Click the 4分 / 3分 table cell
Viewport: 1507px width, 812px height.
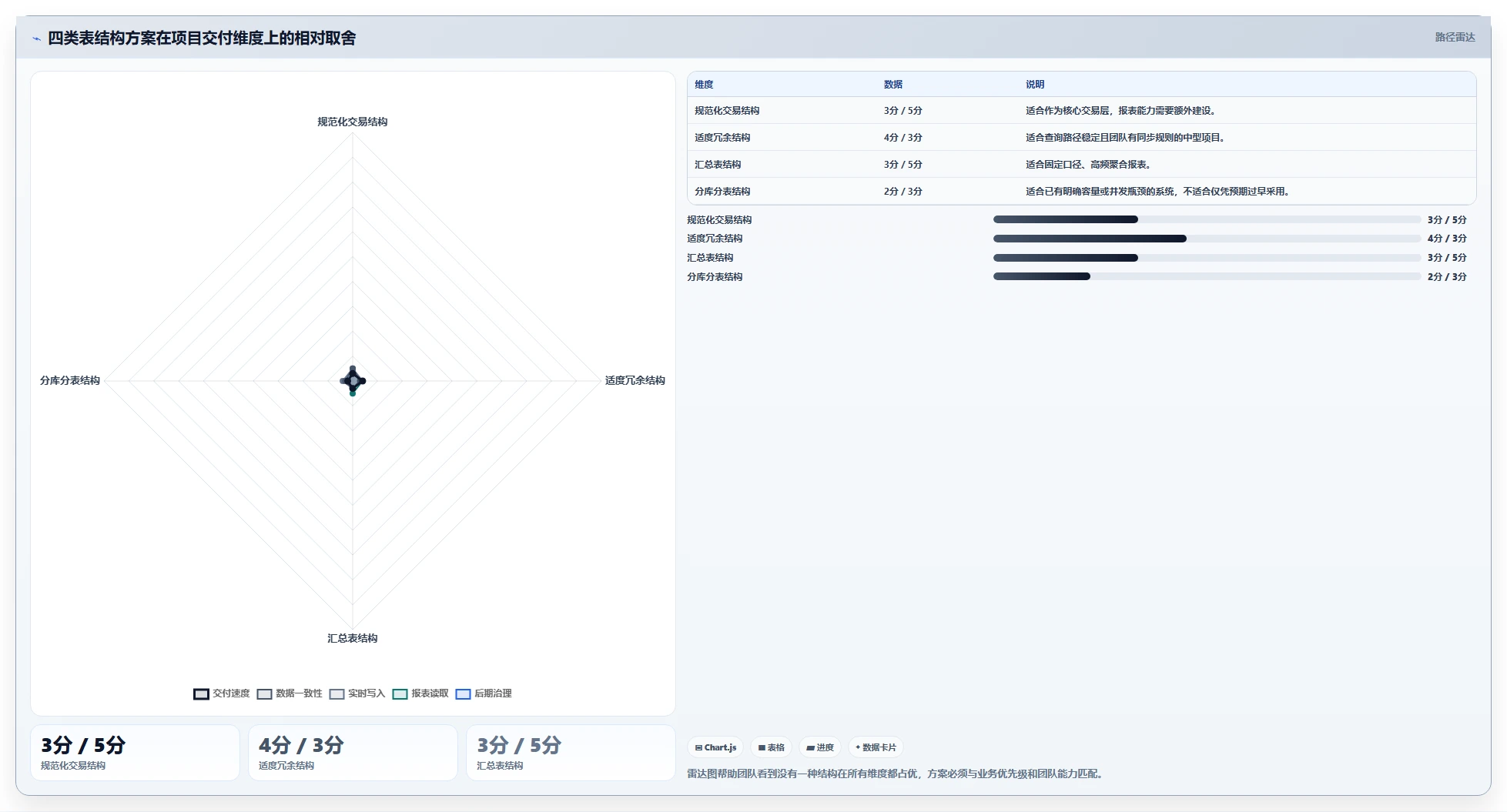click(903, 138)
